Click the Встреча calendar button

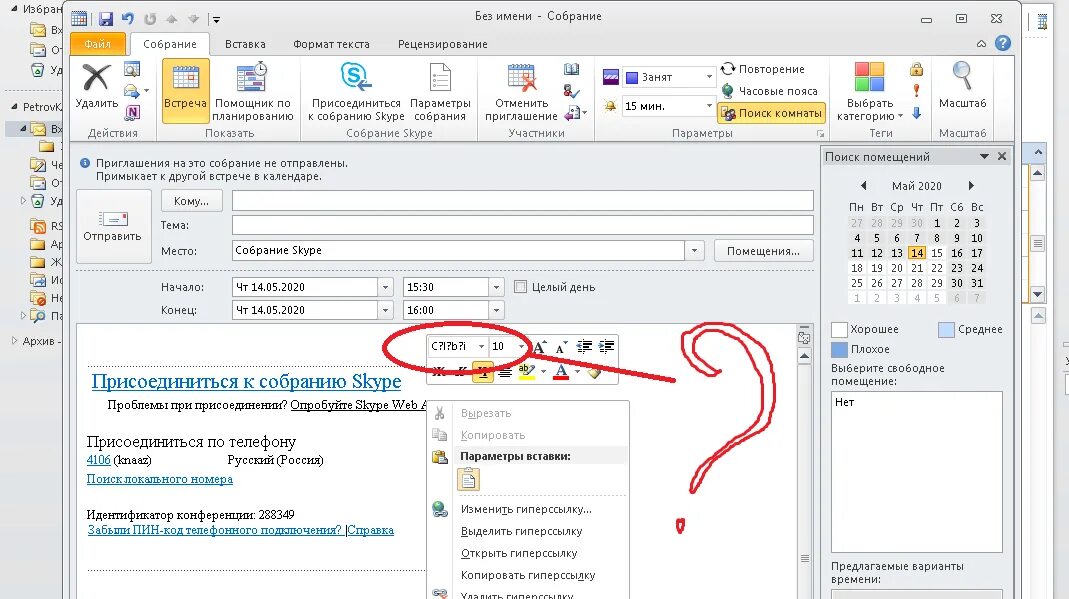click(185, 90)
